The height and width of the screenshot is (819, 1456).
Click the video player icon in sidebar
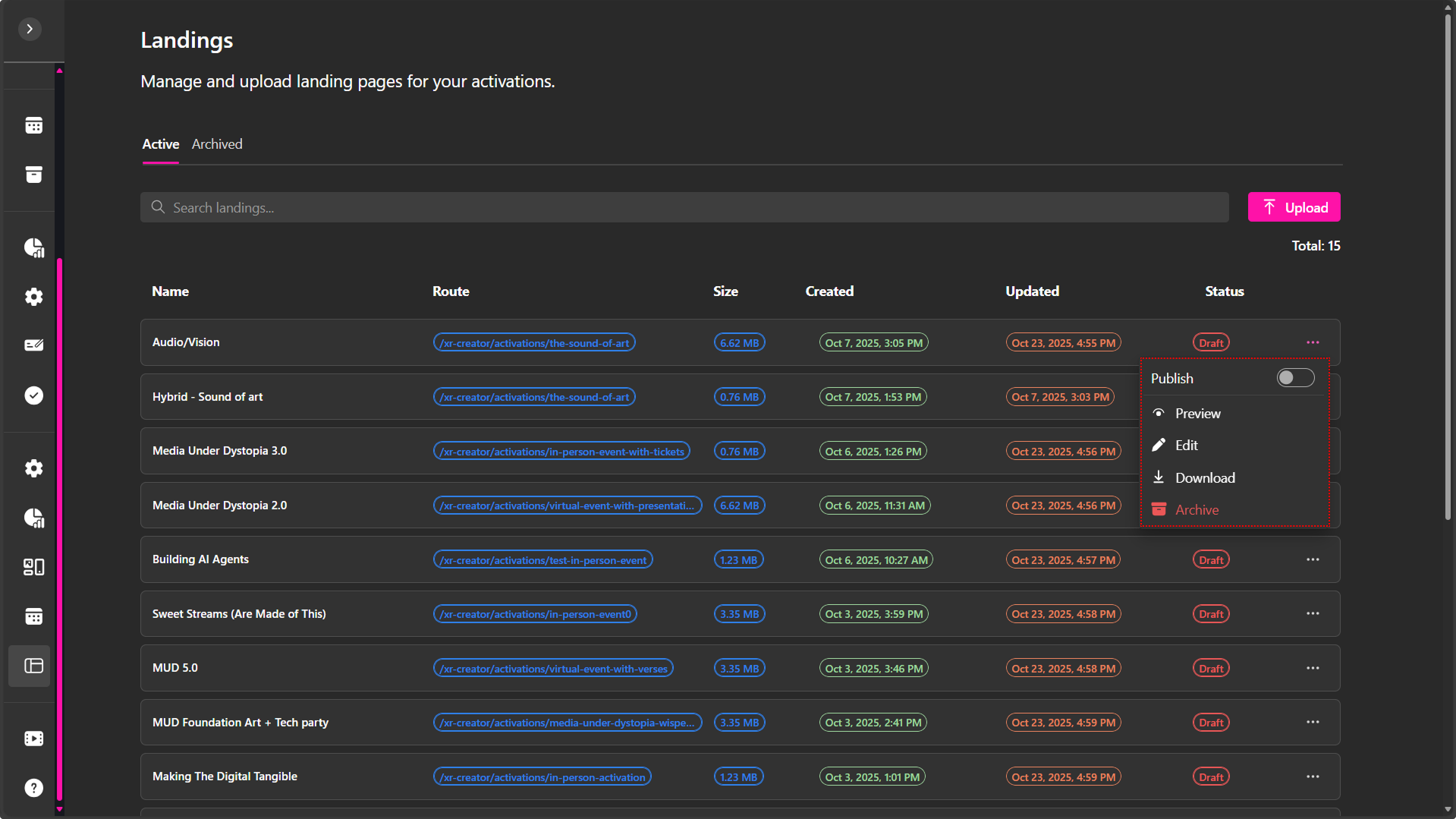pyautogui.click(x=33, y=739)
